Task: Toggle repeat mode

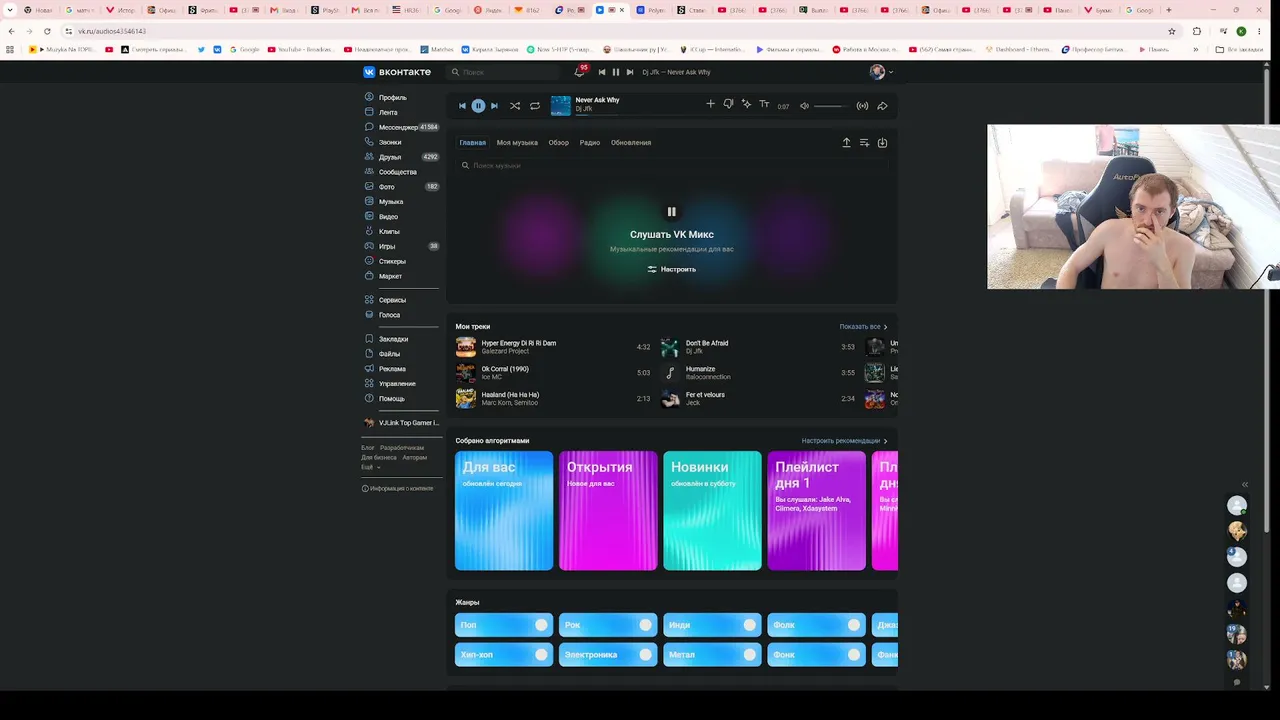Action: [x=535, y=105]
